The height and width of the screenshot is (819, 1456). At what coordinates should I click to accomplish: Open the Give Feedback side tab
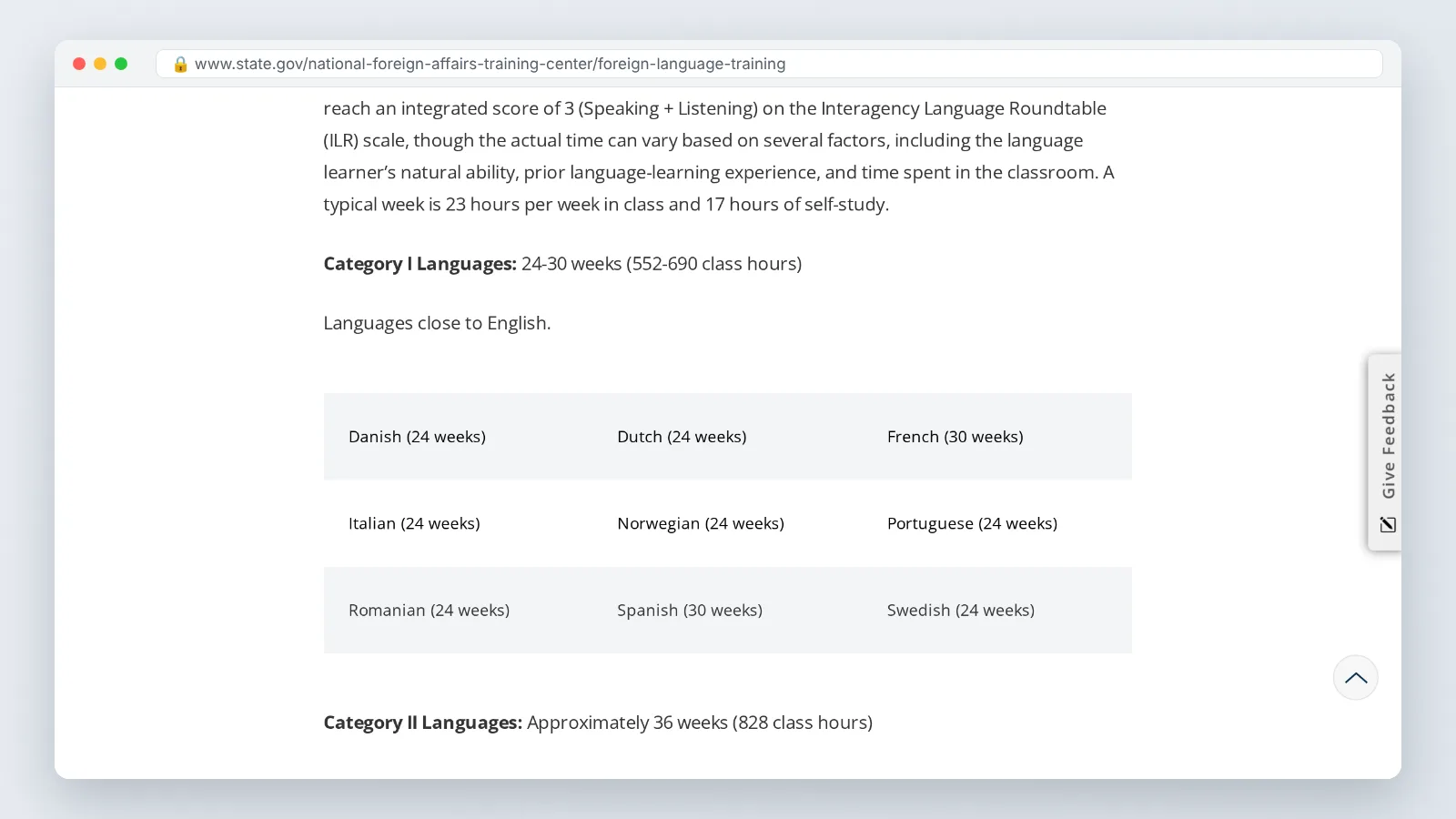tap(1385, 452)
